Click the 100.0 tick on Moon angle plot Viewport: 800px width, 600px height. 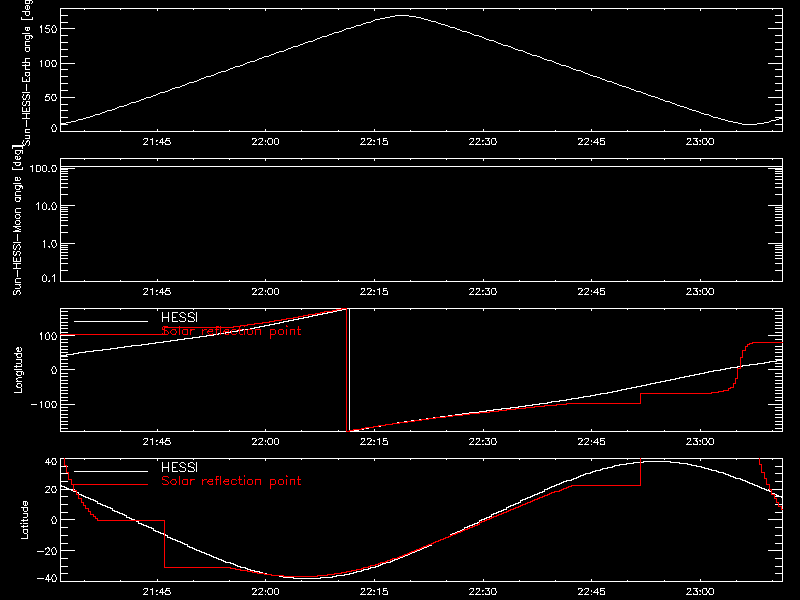click(x=43, y=168)
